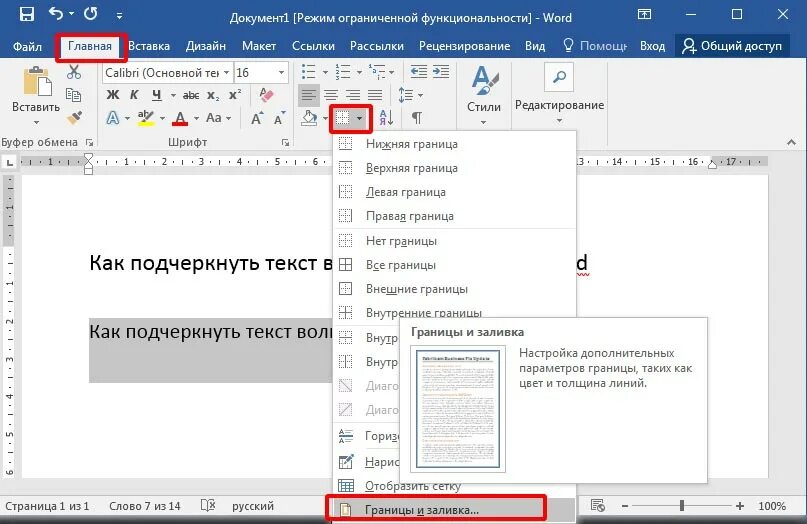Center align text
Screen dimensions: 807x524
tap(331, 95)
